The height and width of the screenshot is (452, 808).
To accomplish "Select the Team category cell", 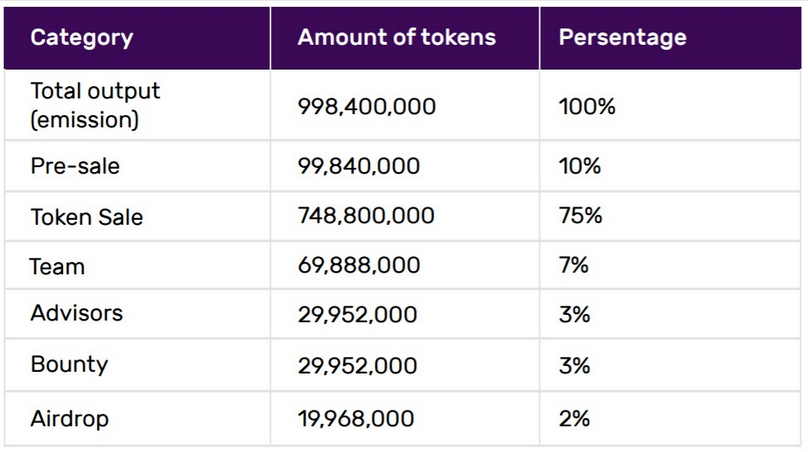I will click(57, 267).
